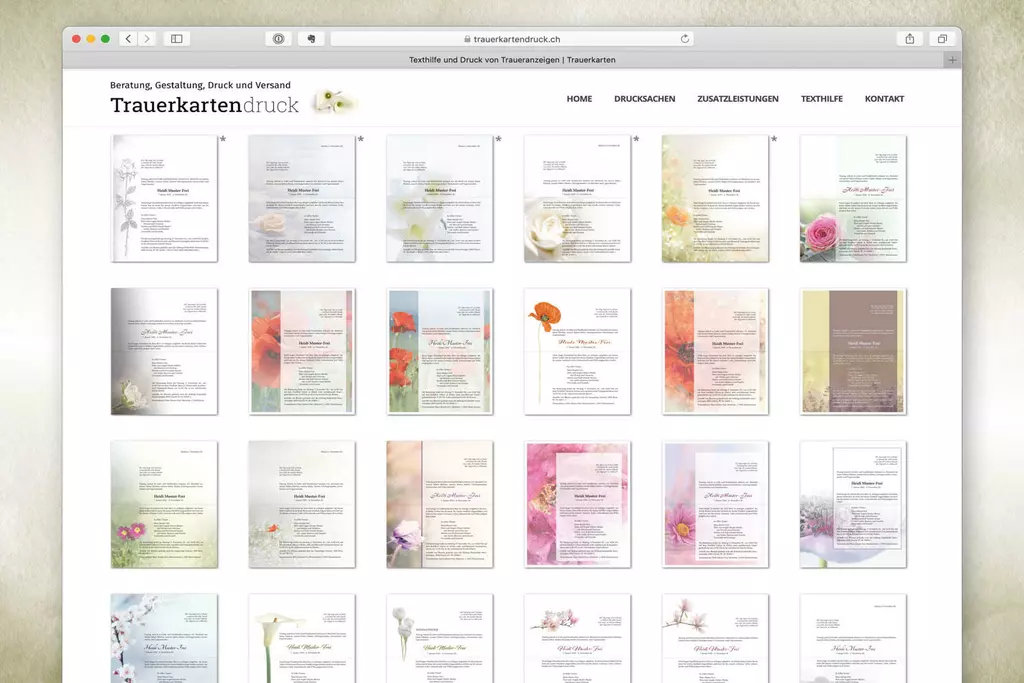Reload the page with the refresh icon
The image size is (1024, 683).
pos(685,39)
